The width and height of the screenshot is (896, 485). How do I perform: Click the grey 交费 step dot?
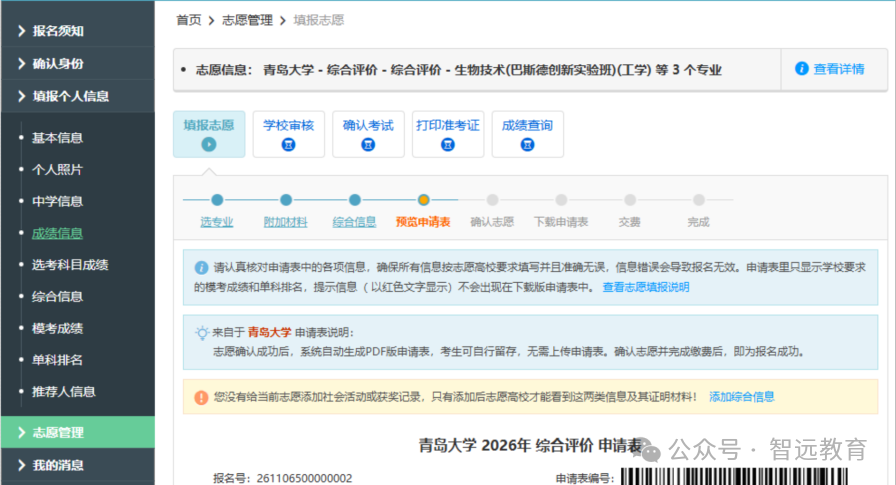(630, 200)
